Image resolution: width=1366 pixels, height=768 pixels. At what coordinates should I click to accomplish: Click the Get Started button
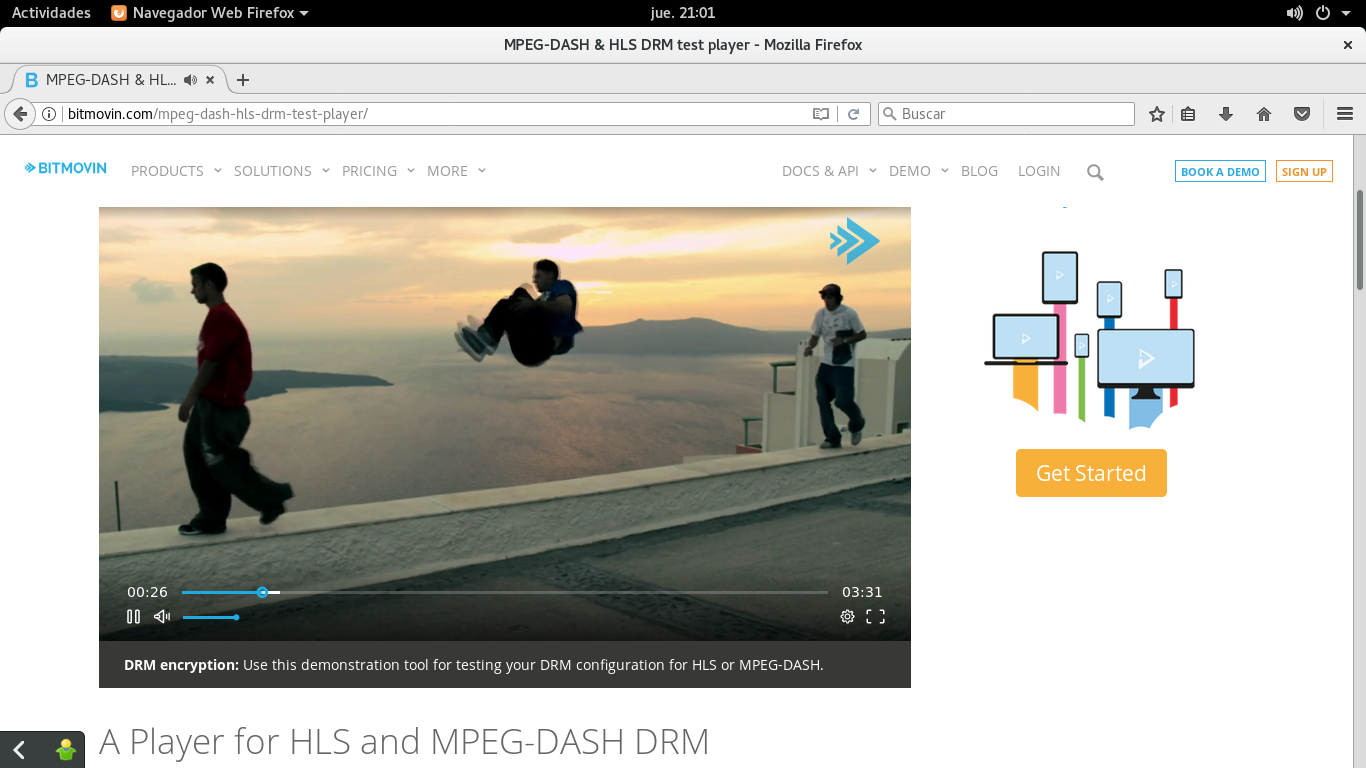click(x=1091, y=473)
